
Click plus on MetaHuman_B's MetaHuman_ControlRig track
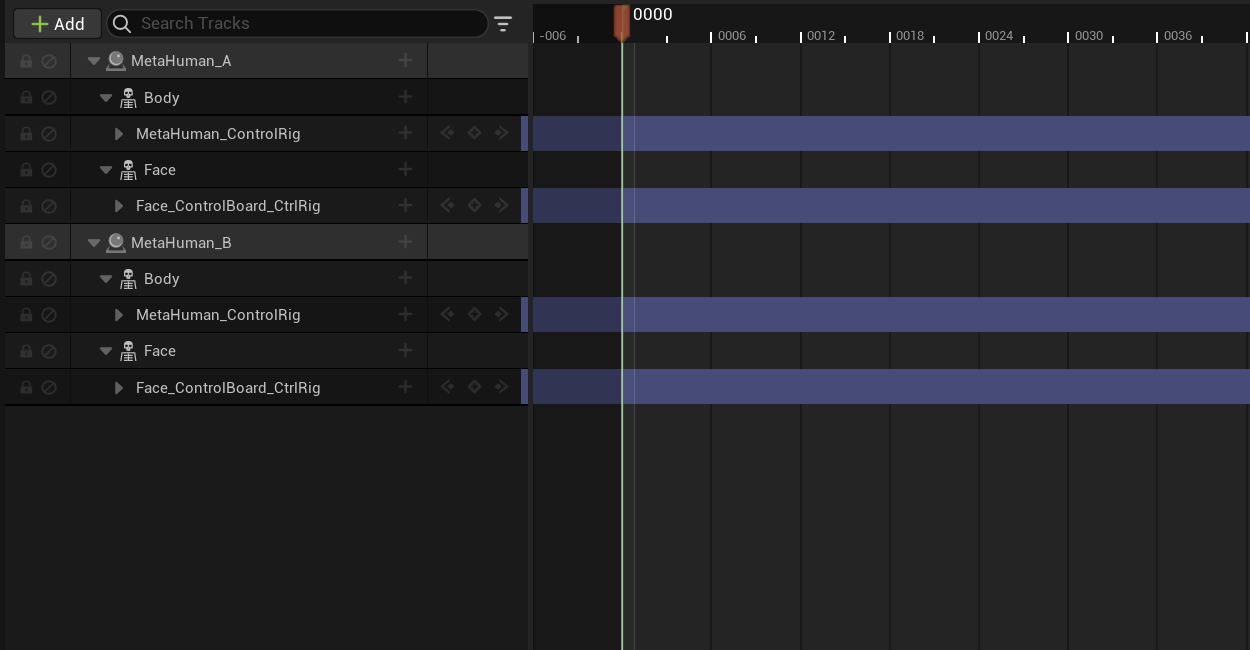405,314
